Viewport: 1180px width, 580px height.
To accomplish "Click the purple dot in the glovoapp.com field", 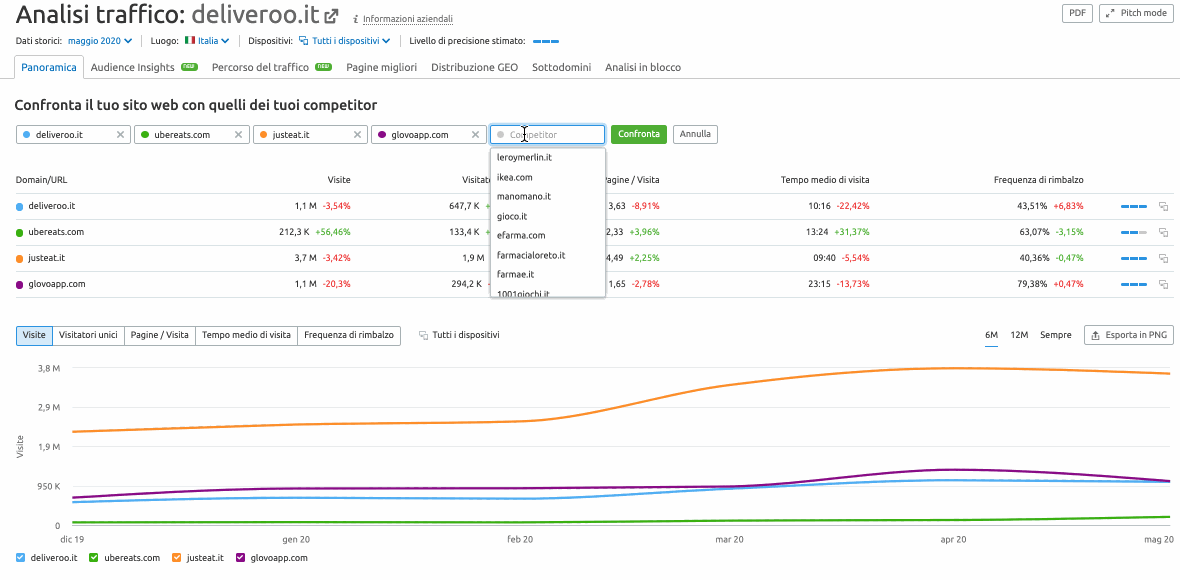I will 382,135.
